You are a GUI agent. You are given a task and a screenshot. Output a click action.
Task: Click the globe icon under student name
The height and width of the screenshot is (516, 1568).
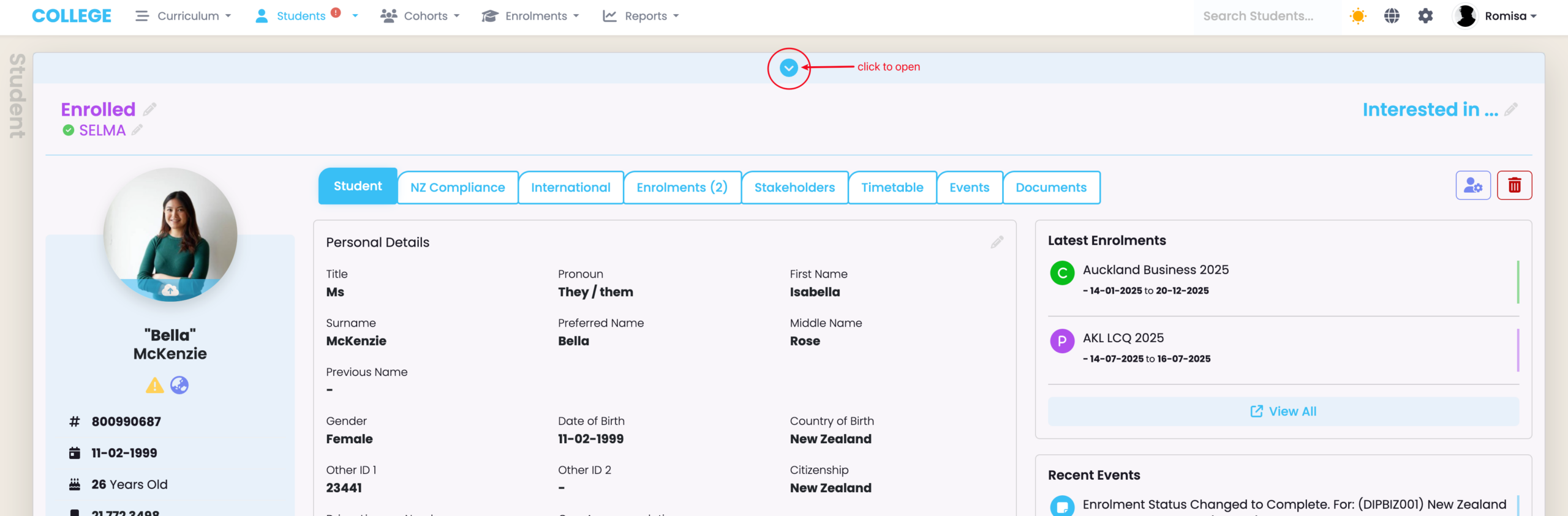point(179,385)
